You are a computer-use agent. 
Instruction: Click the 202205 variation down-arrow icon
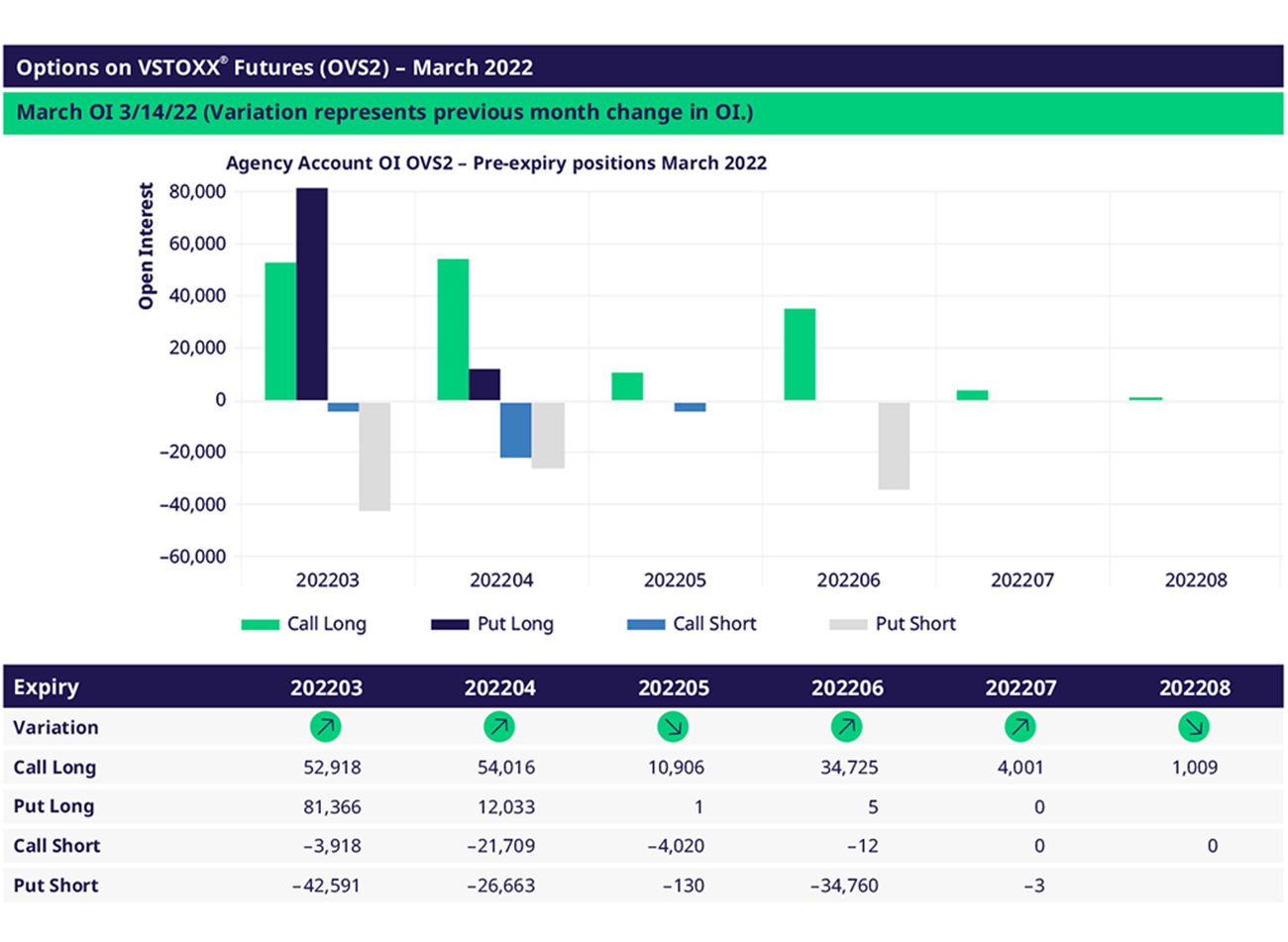pyautogui.click(x=673, y=727)
